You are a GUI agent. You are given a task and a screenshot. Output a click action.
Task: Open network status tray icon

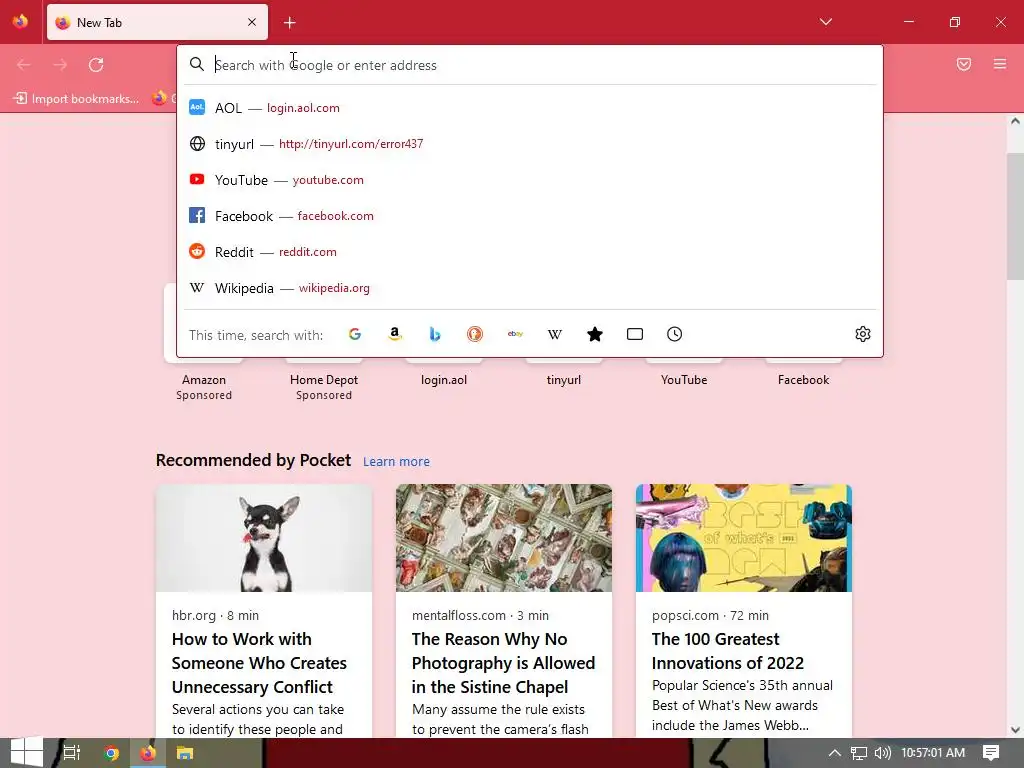pos(859,753)
